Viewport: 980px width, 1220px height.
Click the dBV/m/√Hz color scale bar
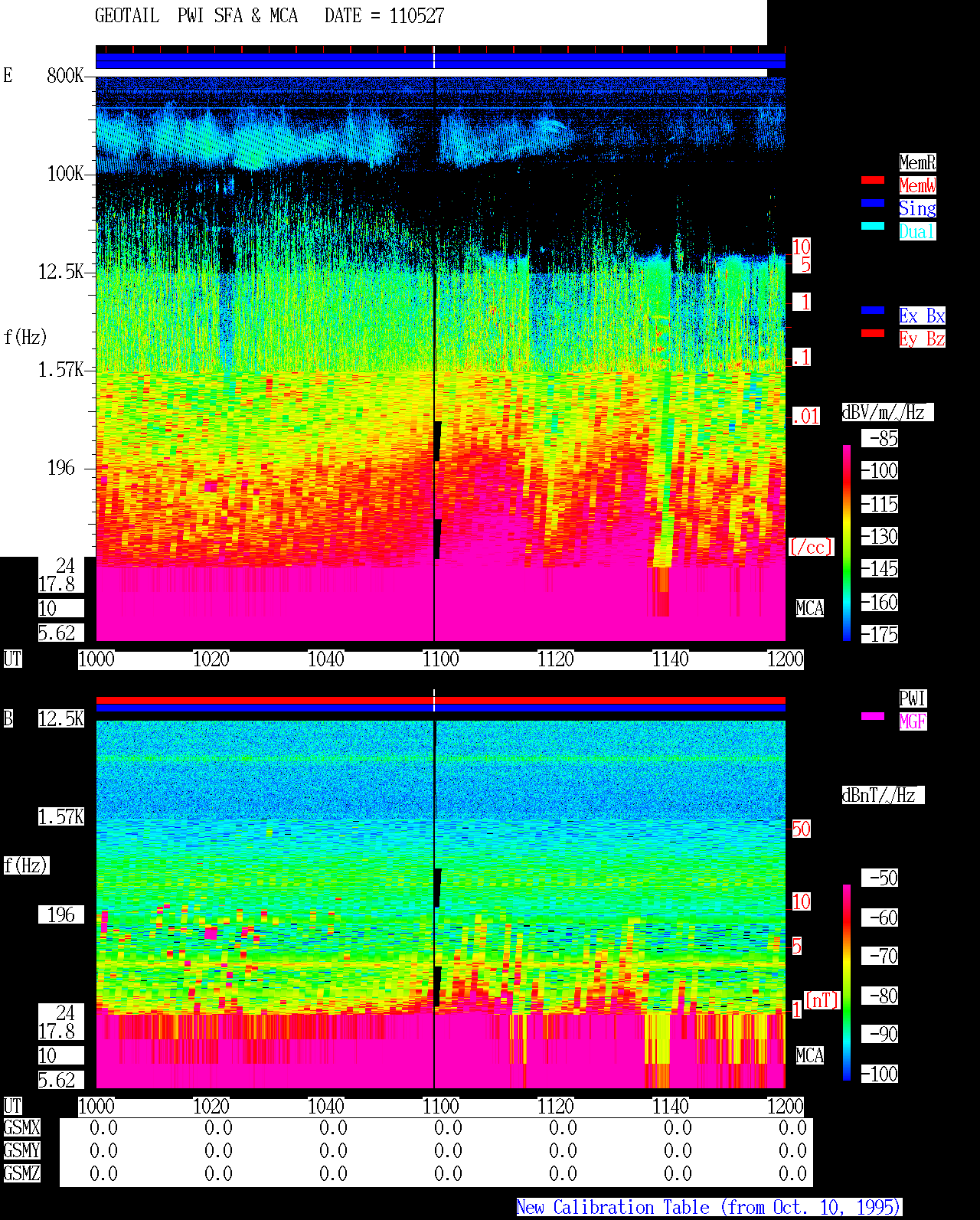[x=847, y=542]
